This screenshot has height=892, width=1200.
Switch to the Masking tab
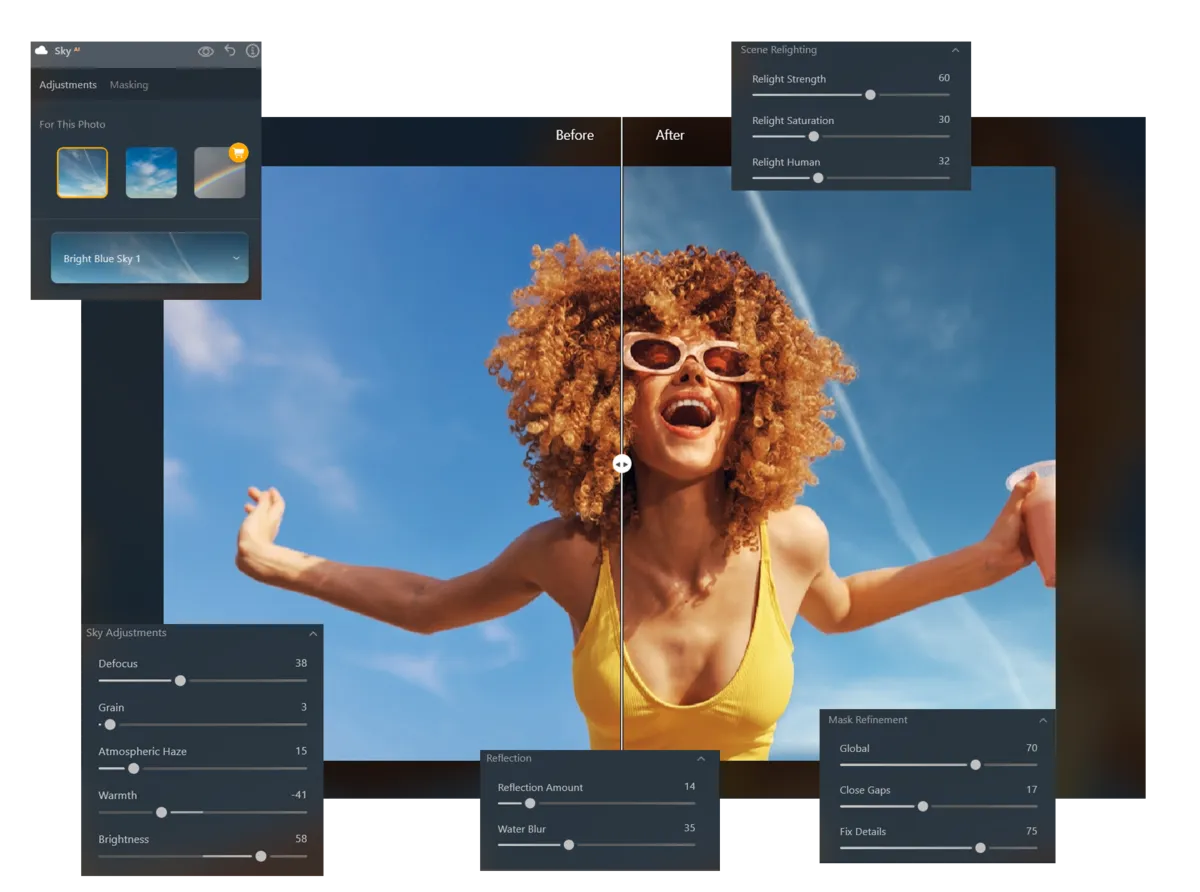(x=128, y=85)
